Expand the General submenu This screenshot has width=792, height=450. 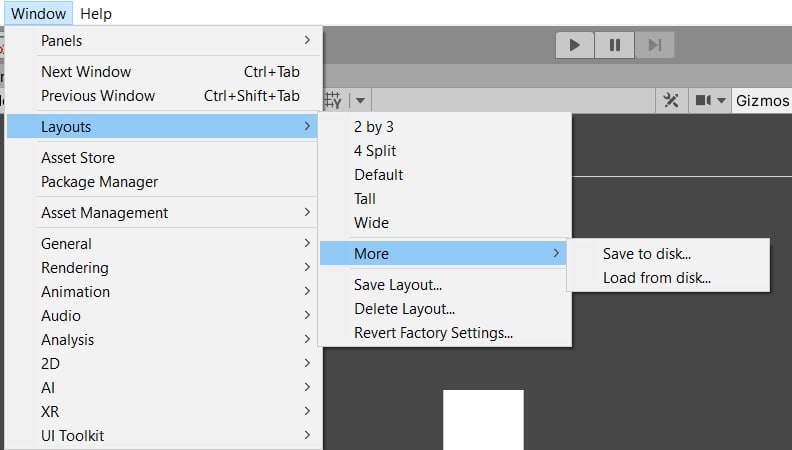click(164, 243)
